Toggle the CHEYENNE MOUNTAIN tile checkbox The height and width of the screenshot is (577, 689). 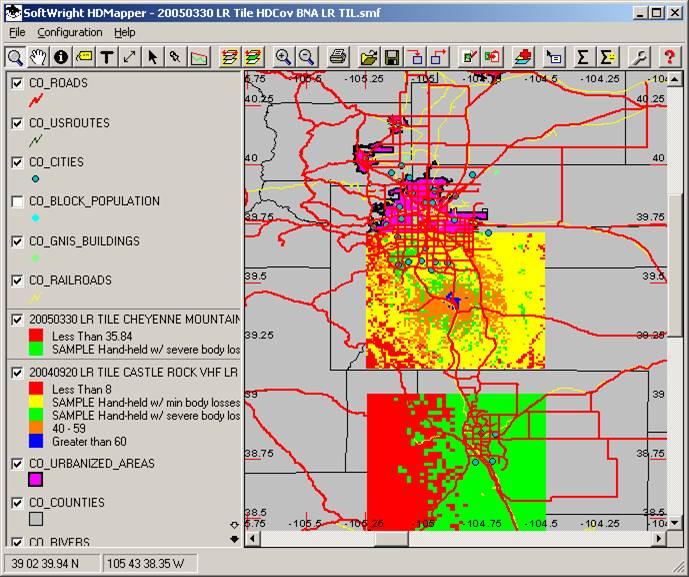point(17,319)
